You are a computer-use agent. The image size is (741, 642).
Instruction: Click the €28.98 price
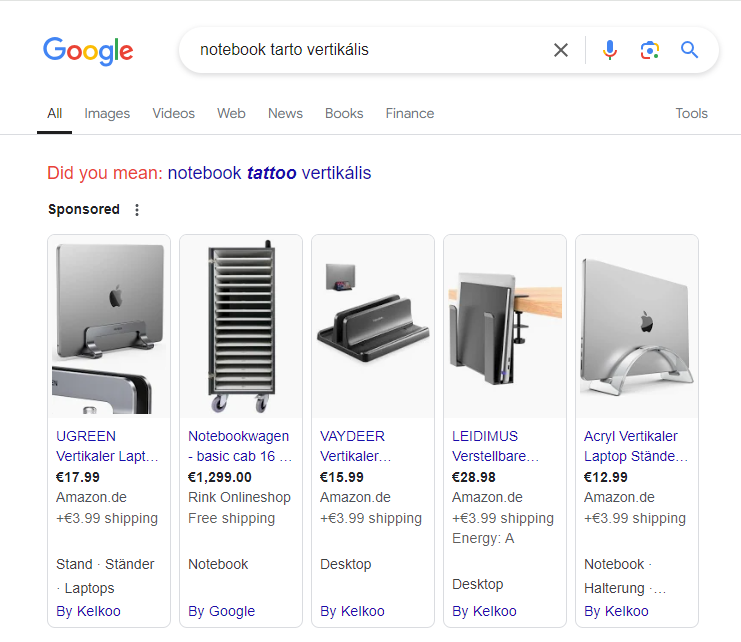(x=474, y=477)
